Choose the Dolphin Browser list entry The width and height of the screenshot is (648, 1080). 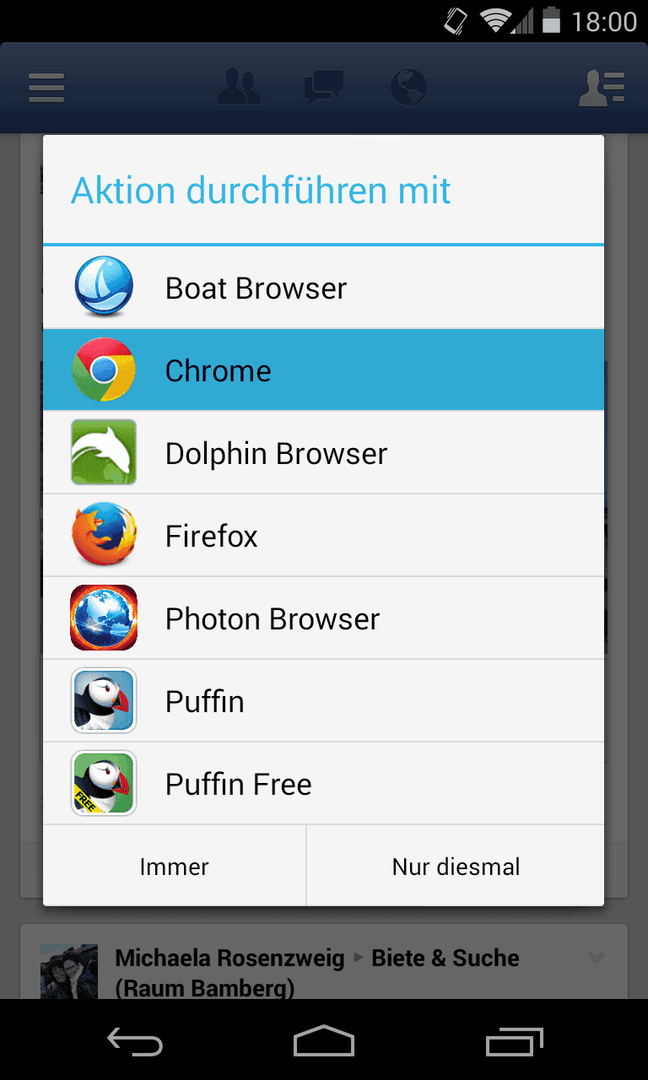coord(324,453)
